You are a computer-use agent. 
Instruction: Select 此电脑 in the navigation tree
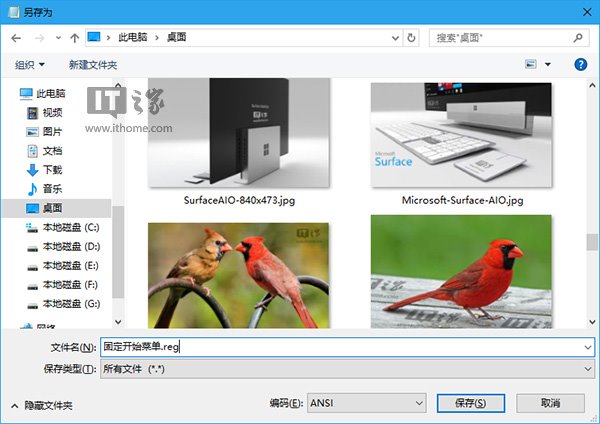43,93
